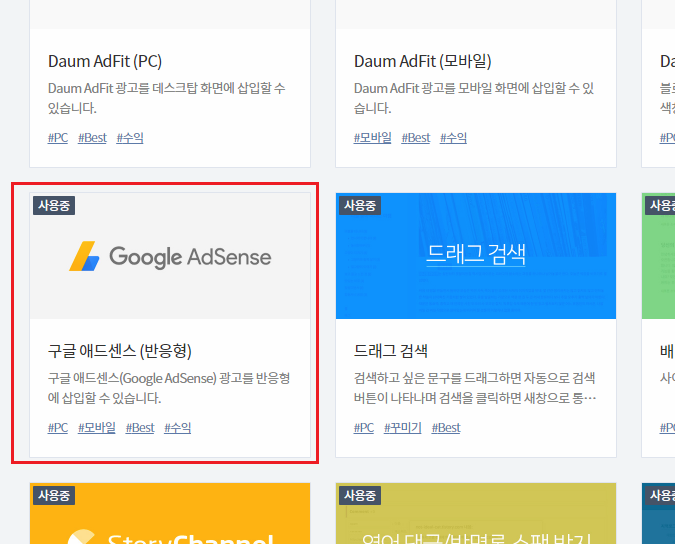
Task: Open the green plugin thumbnail at right edge
Action: [x=659, y=256]
